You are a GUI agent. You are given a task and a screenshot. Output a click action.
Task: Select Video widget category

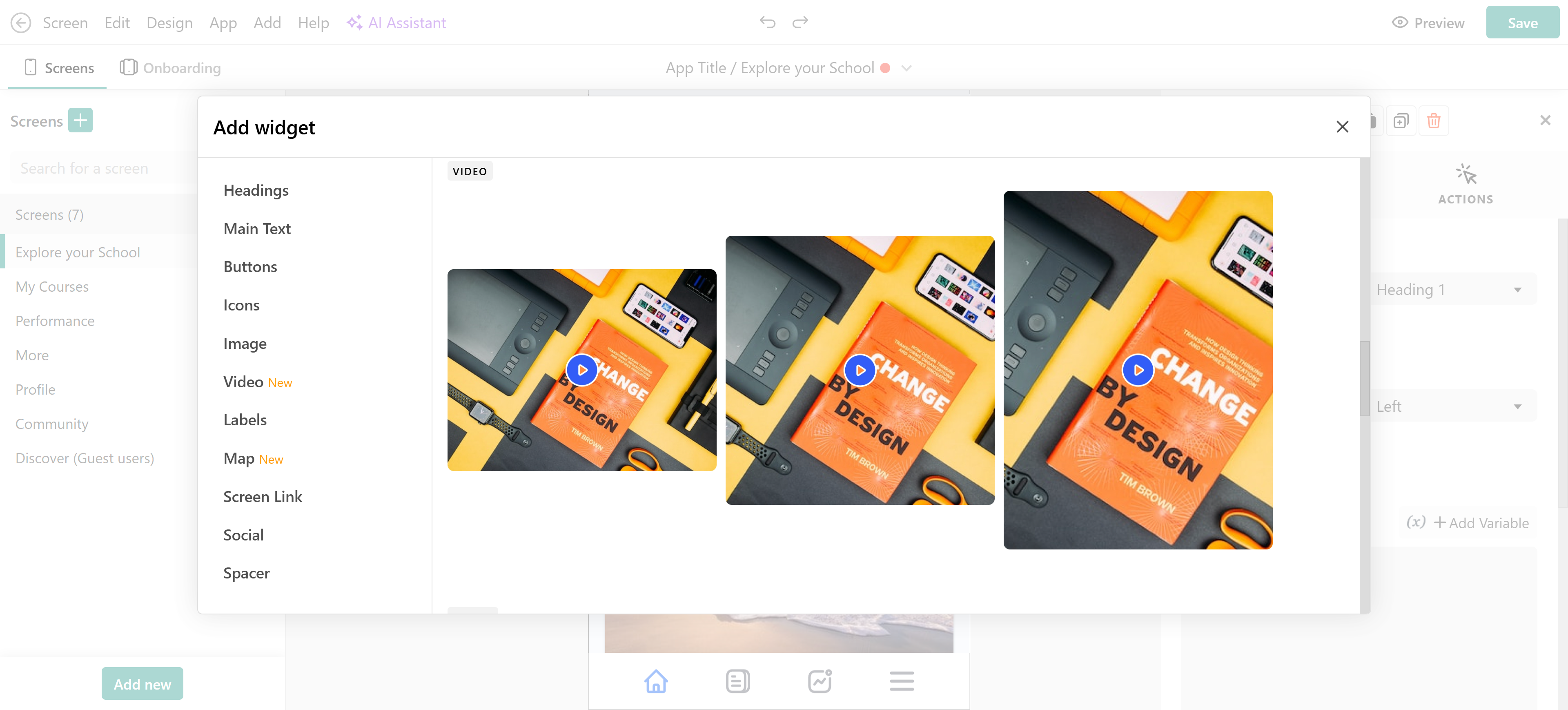click(x=243, y=382)
